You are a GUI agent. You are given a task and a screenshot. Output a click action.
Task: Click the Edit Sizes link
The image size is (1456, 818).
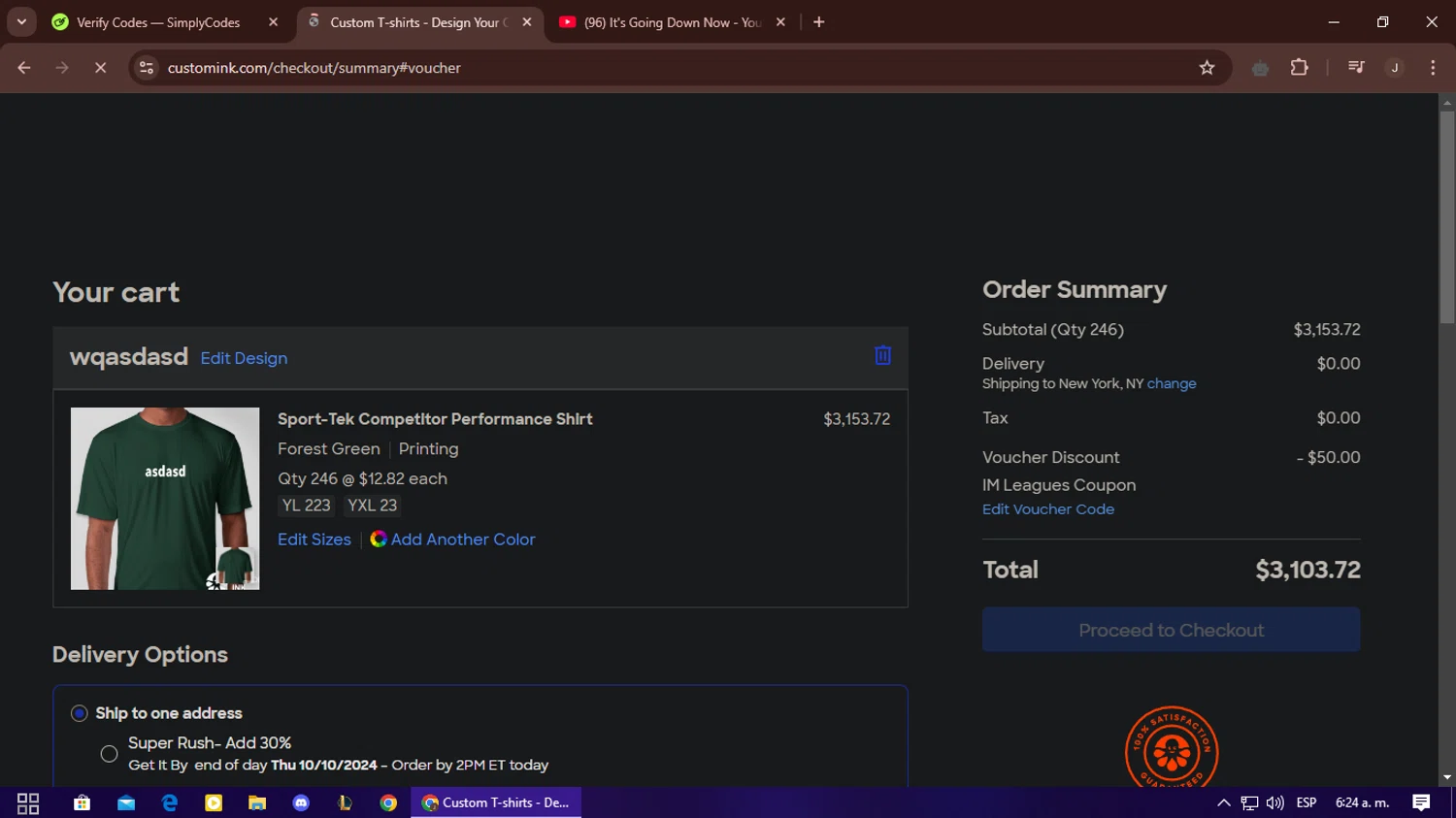[314, 539]
